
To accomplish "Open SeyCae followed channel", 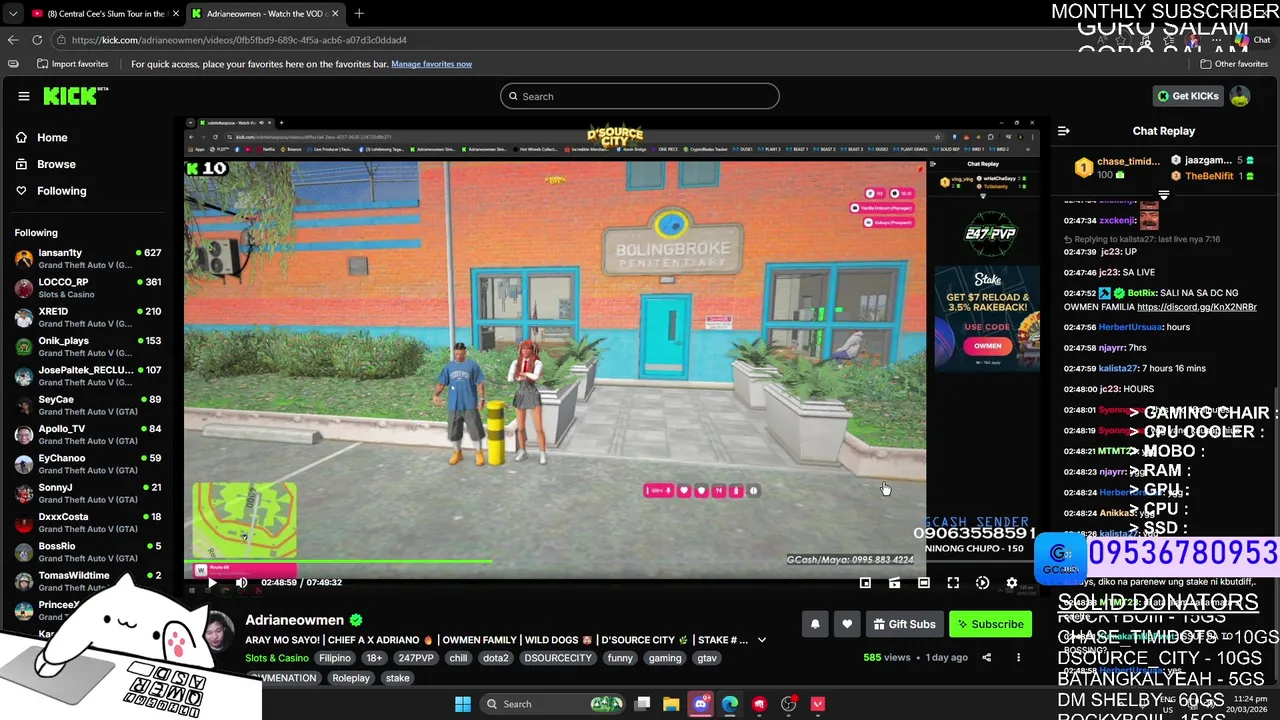I will (88, 405).
